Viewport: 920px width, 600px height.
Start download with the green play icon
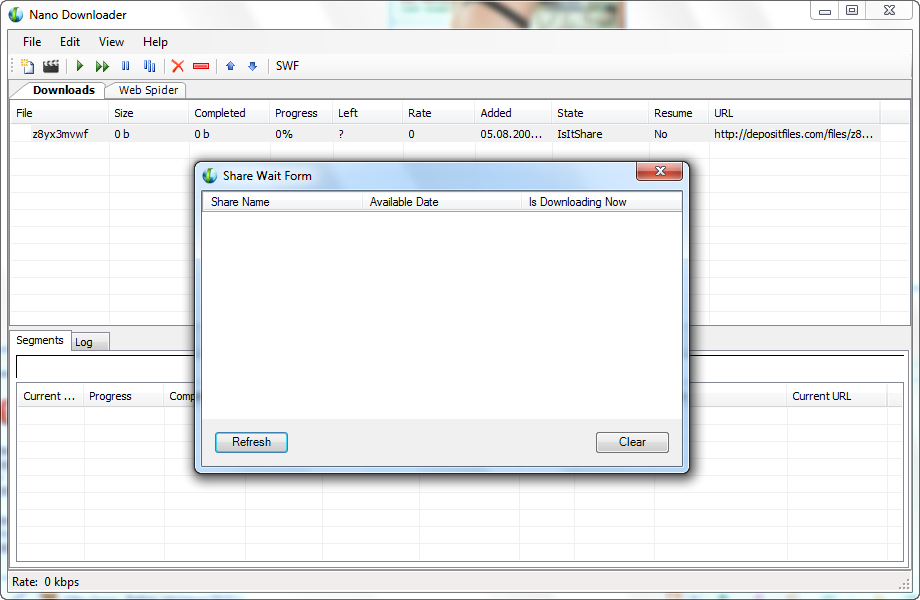(80, 66)
